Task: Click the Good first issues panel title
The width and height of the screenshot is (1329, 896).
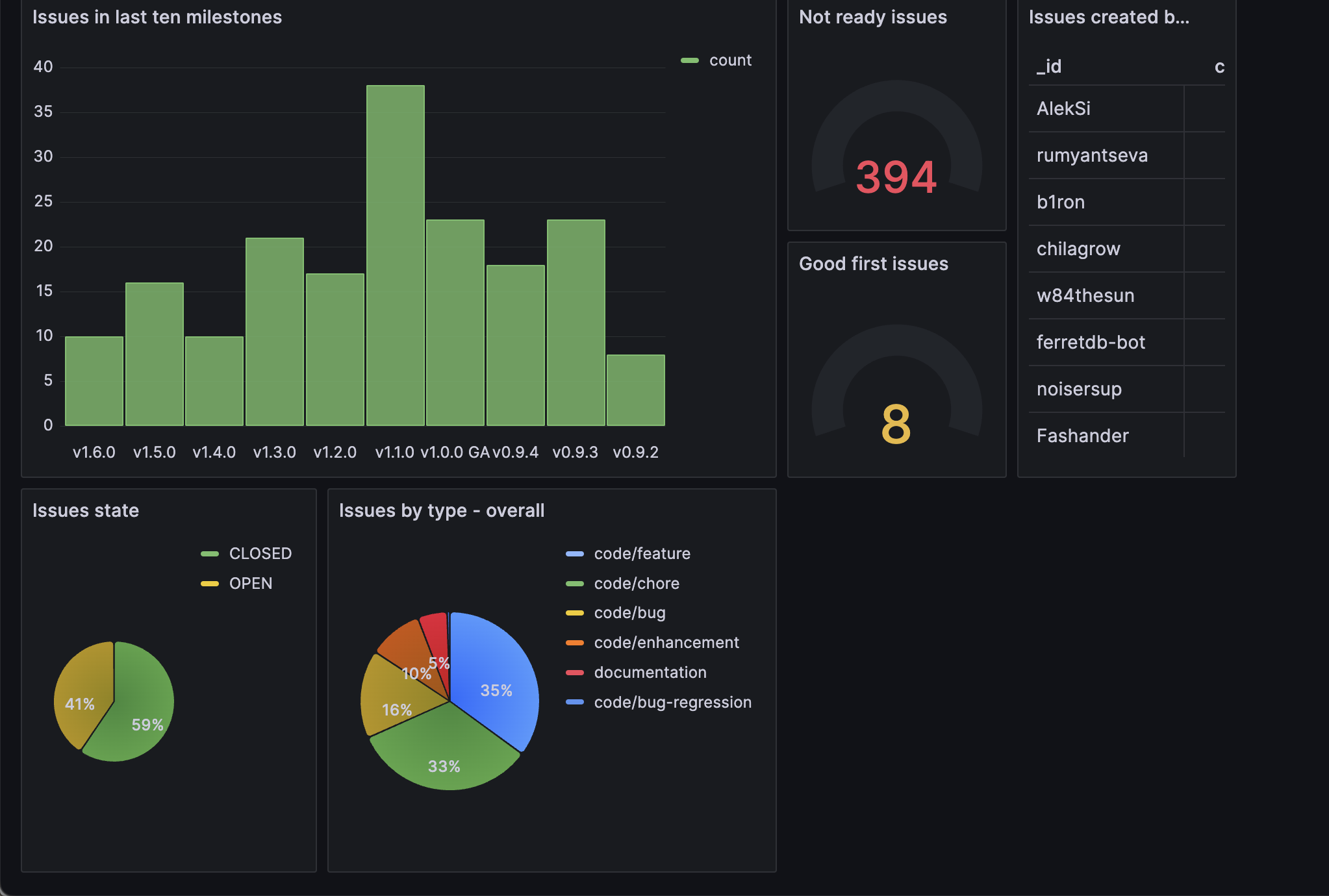Action: pyautogui.click(x=874, y=264)
